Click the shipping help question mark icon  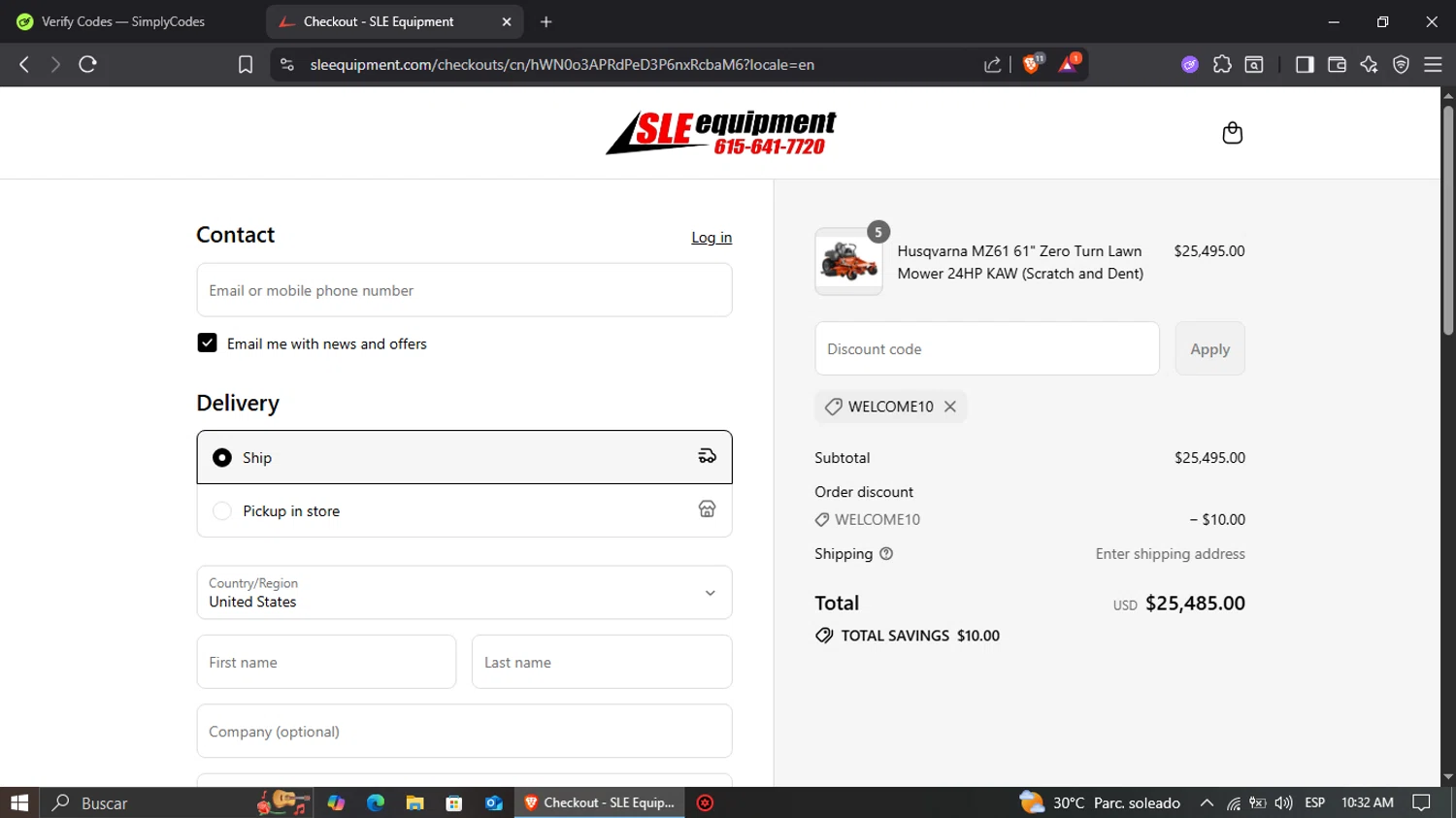coord(886,554)
